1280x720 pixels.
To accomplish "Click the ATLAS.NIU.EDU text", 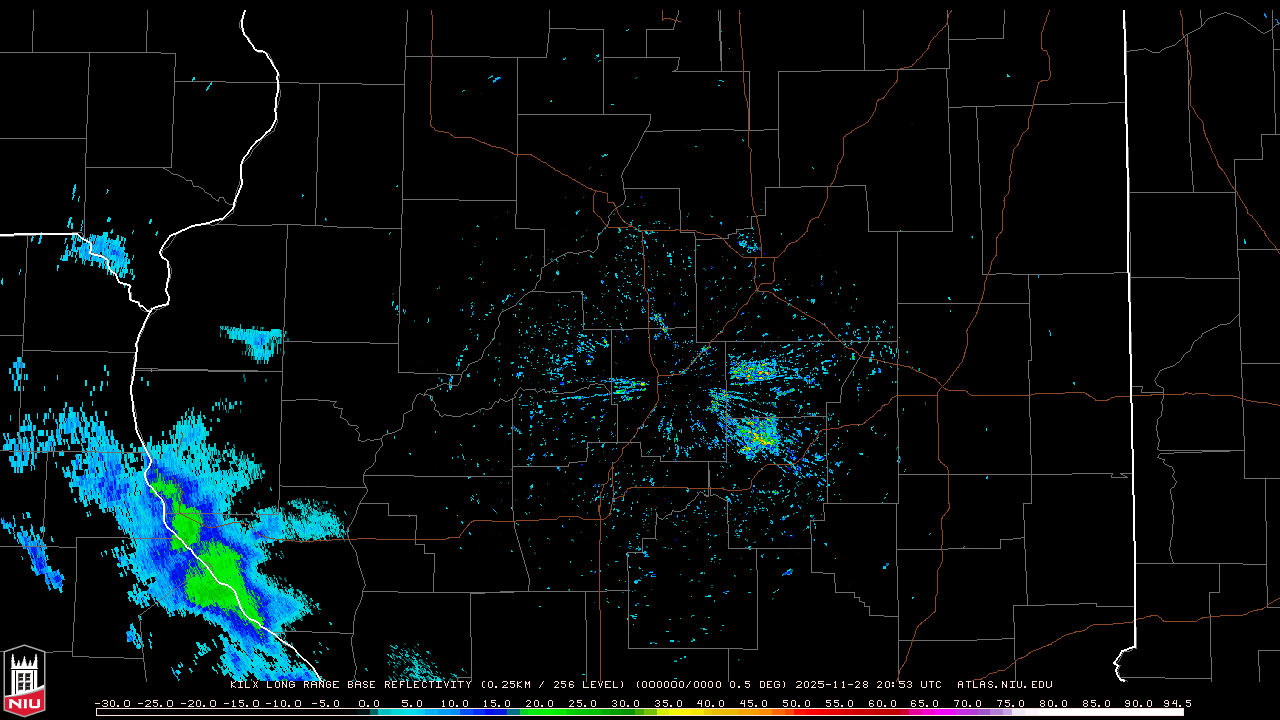I will (x=1004, y=685).
